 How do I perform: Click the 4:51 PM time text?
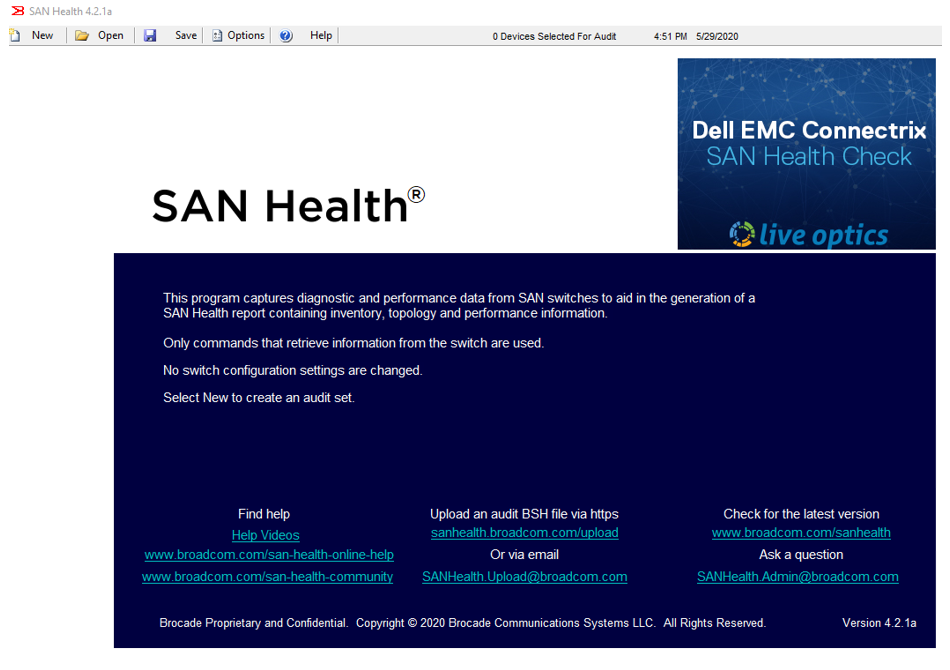tap(670, 36)
